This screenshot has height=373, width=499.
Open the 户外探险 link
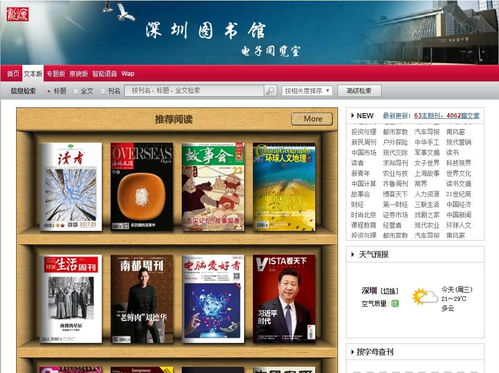click(395, 142)
